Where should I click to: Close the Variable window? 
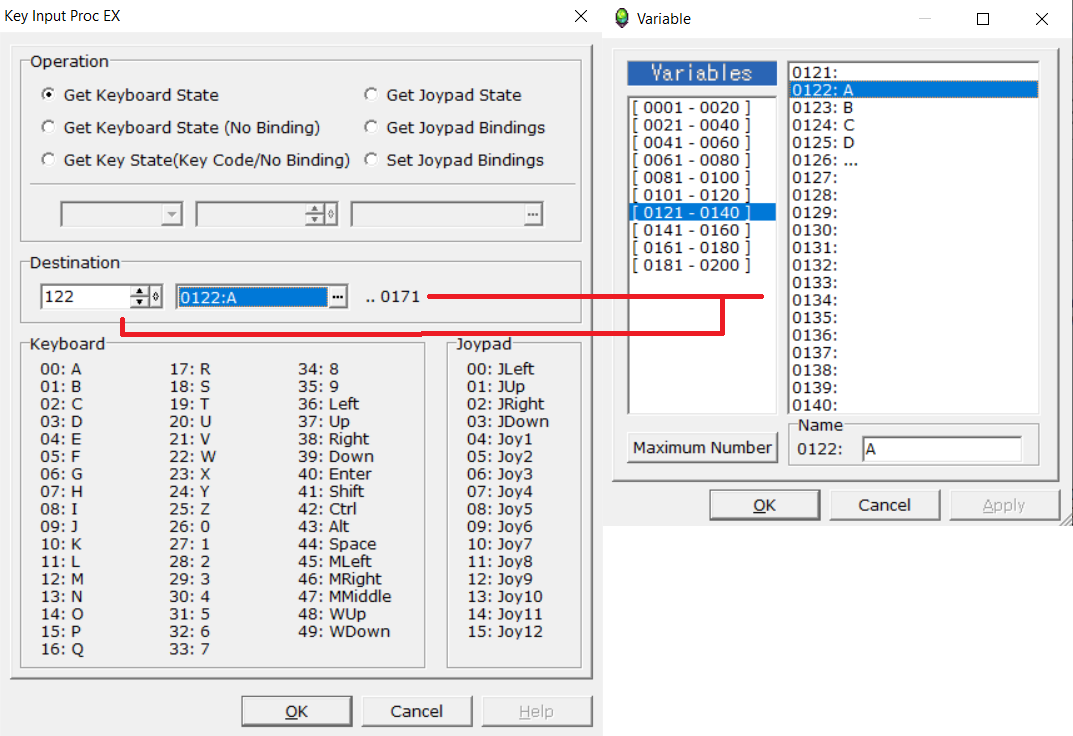click(1042, 18)
